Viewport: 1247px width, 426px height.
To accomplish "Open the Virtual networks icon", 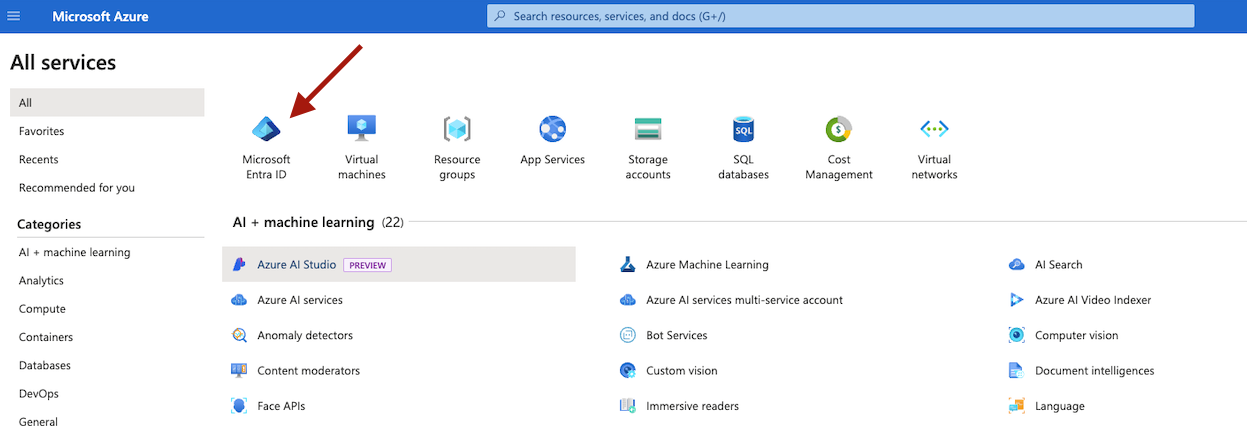I will coord(934,129).
